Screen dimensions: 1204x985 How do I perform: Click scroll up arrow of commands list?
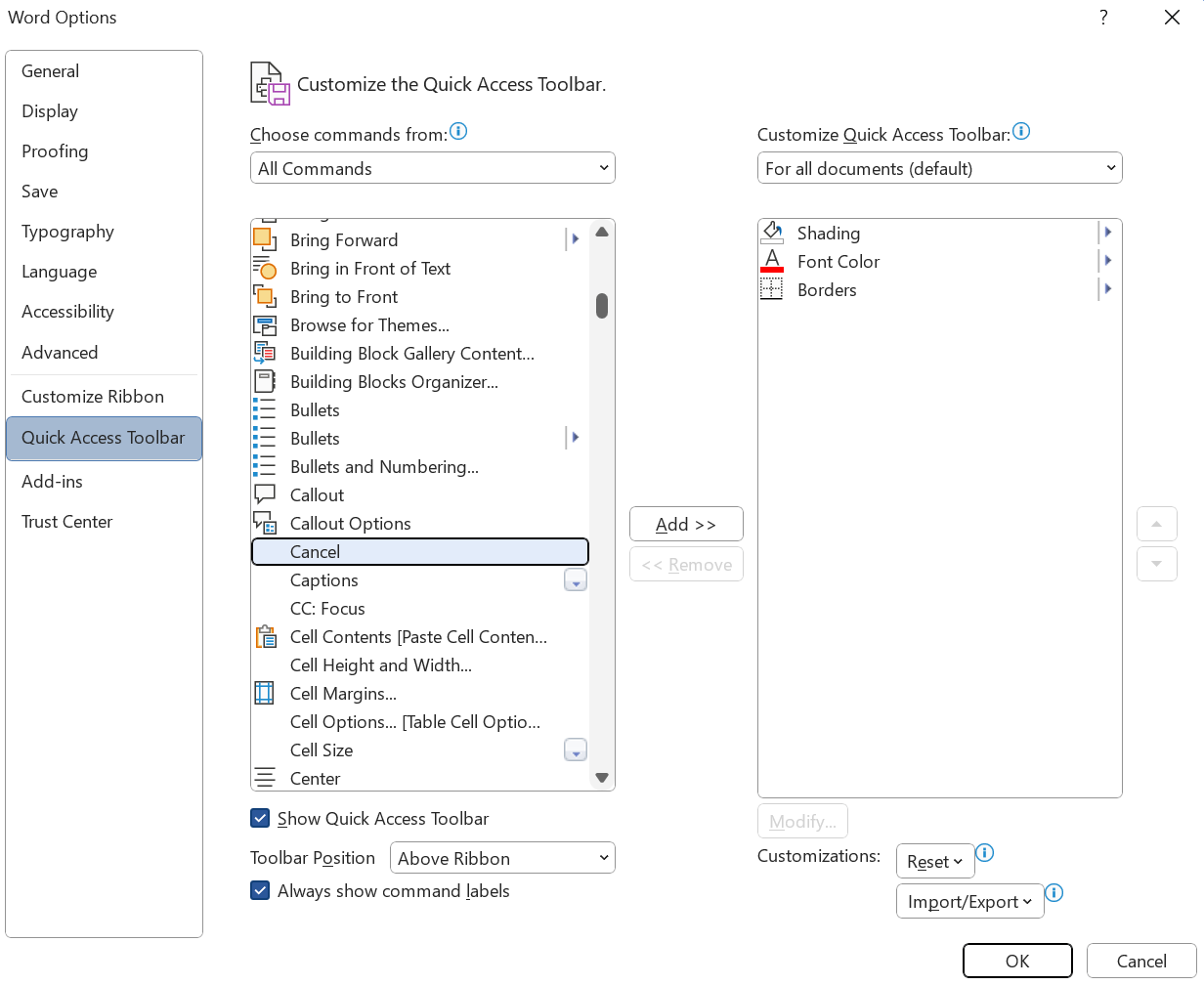pyautogui.click(x=602, y=232)
